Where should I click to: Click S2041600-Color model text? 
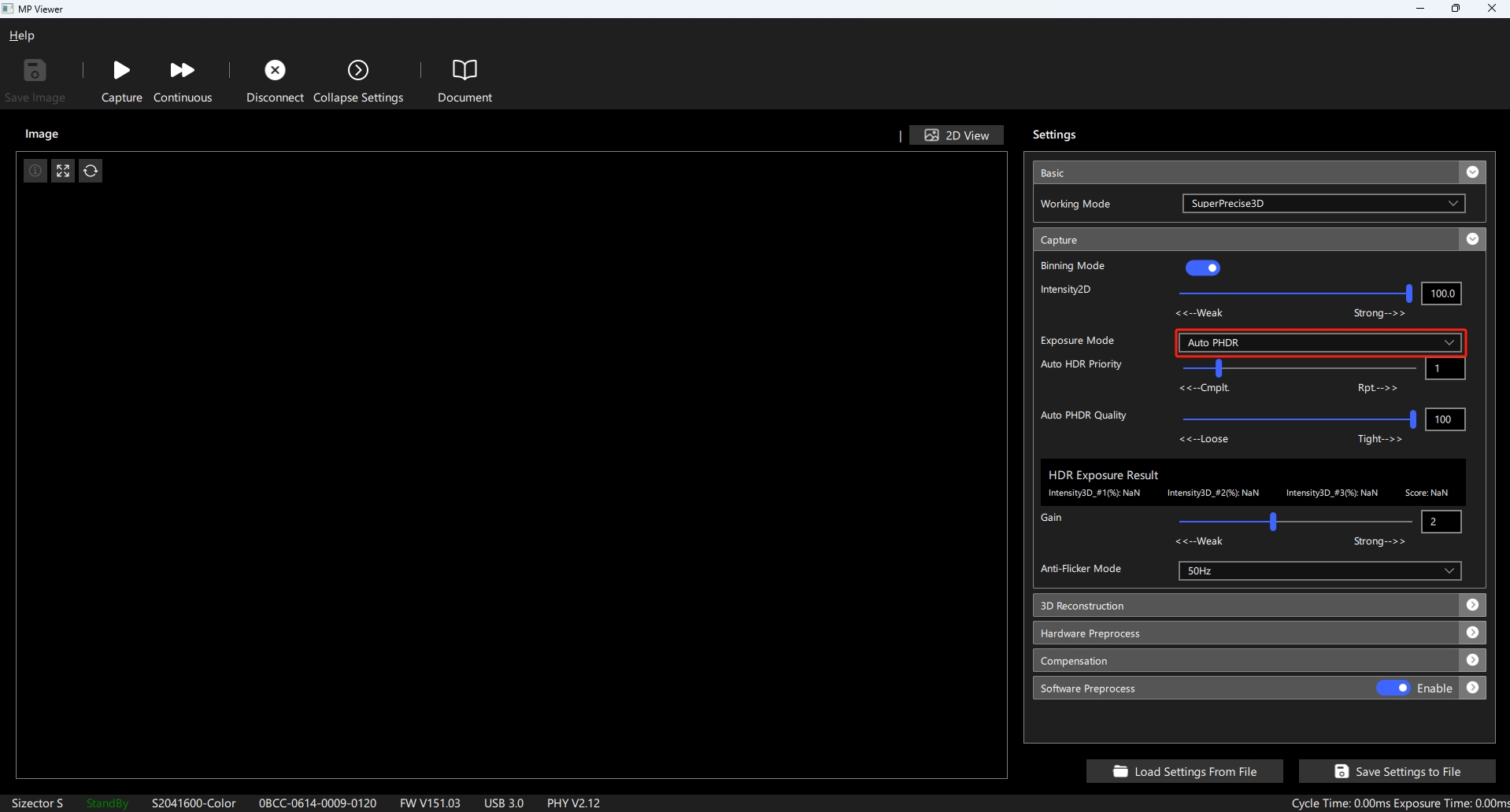[194, 803]
